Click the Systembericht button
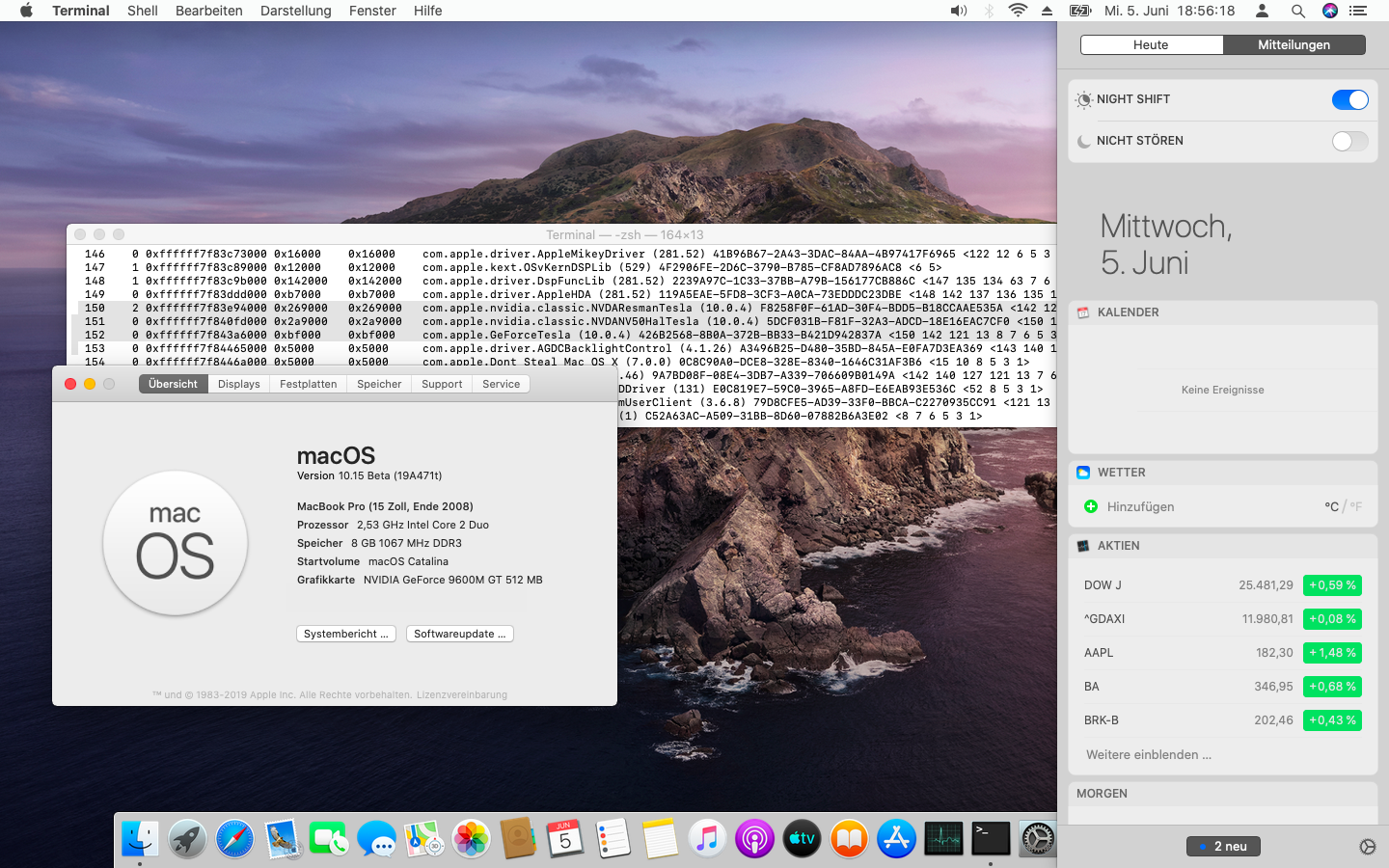Viewport: 1389px width, 868px height. click(346, 634)
